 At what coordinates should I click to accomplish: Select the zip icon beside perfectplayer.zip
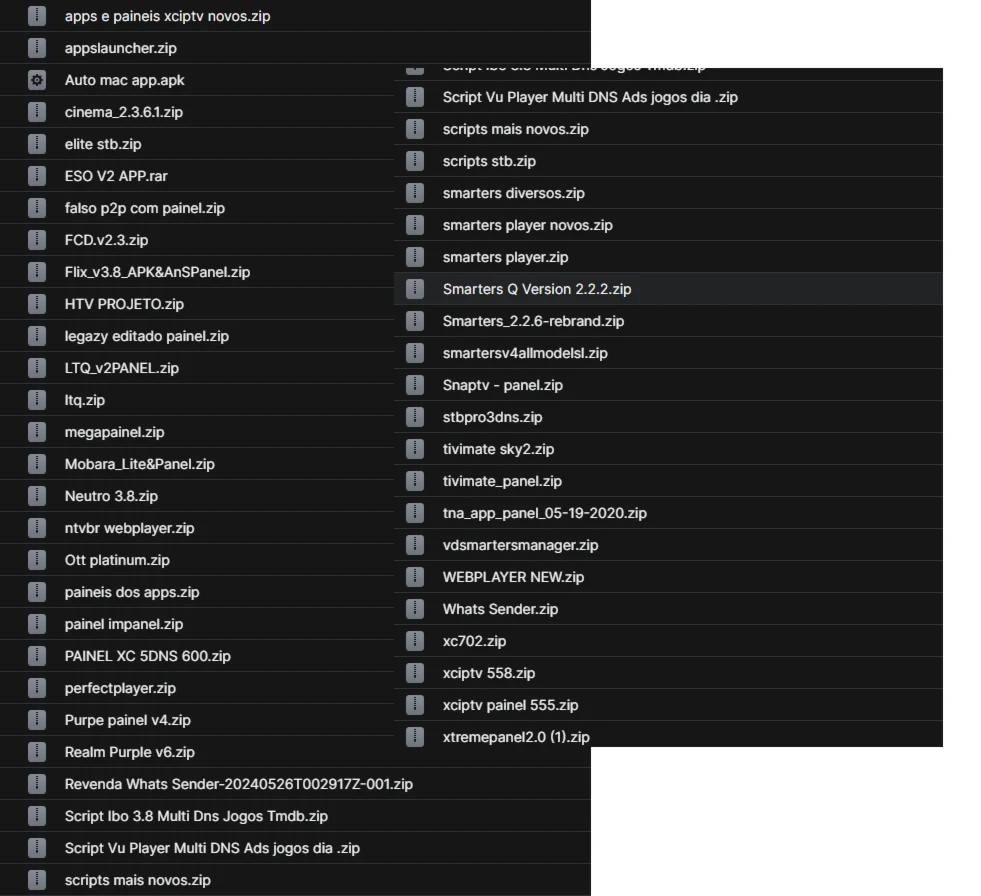pos(37,688)
